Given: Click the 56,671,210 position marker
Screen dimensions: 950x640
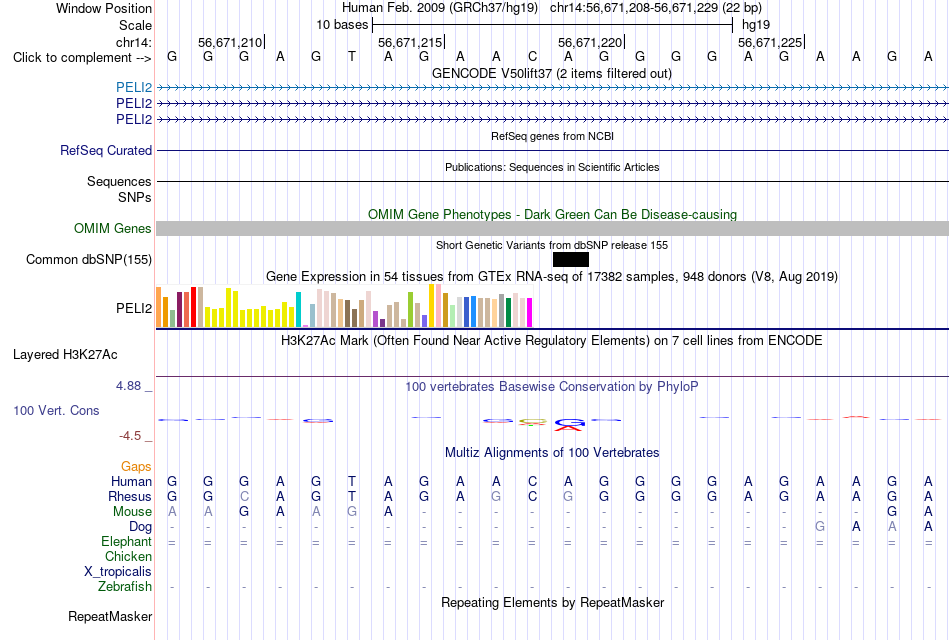Looking at the screenshot, I should click(x=230, y=42).
